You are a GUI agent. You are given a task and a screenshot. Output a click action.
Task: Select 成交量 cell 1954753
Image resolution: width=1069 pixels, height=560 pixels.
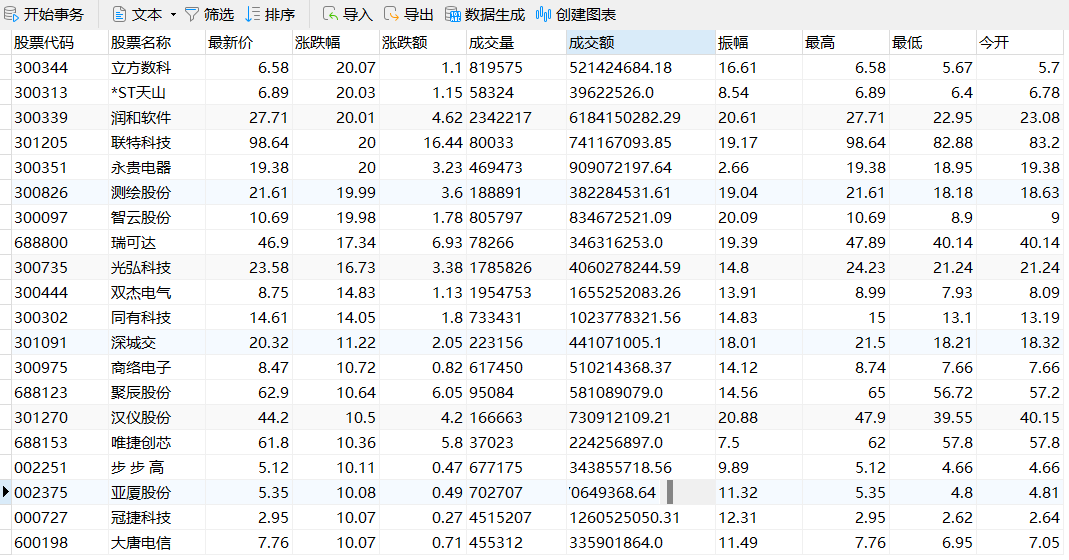pyautogui.click(x=516, y=293)
